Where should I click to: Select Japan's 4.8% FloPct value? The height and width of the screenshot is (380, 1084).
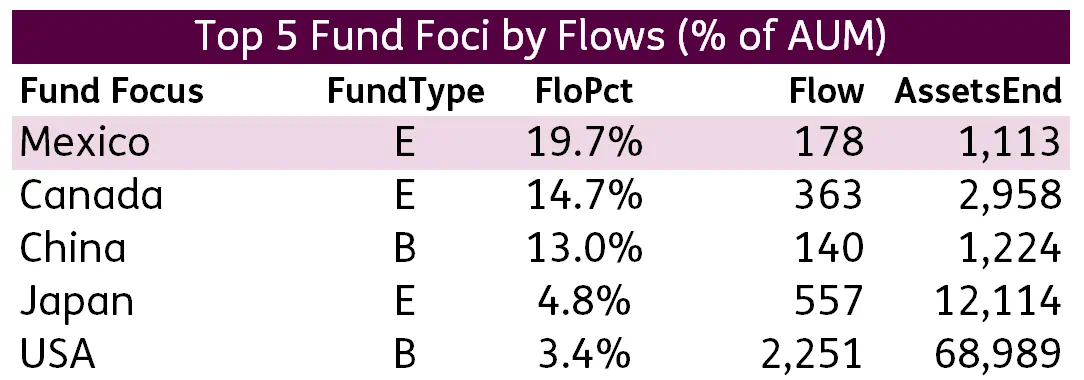pyautogui.click(x=584, y=302)
